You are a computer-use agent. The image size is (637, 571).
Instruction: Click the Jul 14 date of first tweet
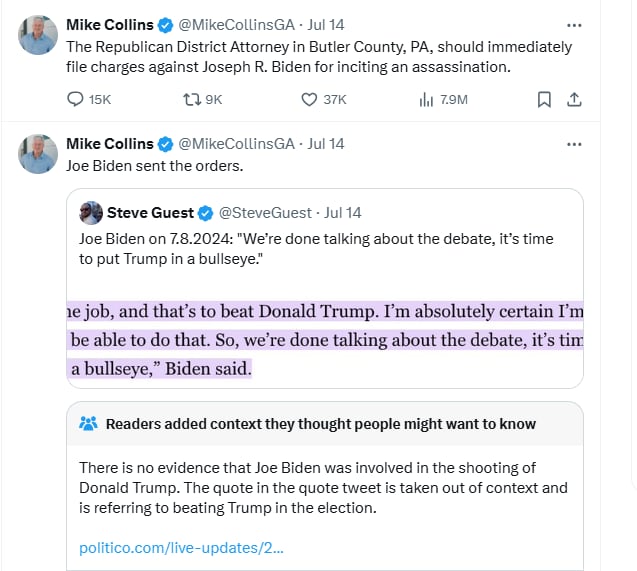(x=325, y=24)
